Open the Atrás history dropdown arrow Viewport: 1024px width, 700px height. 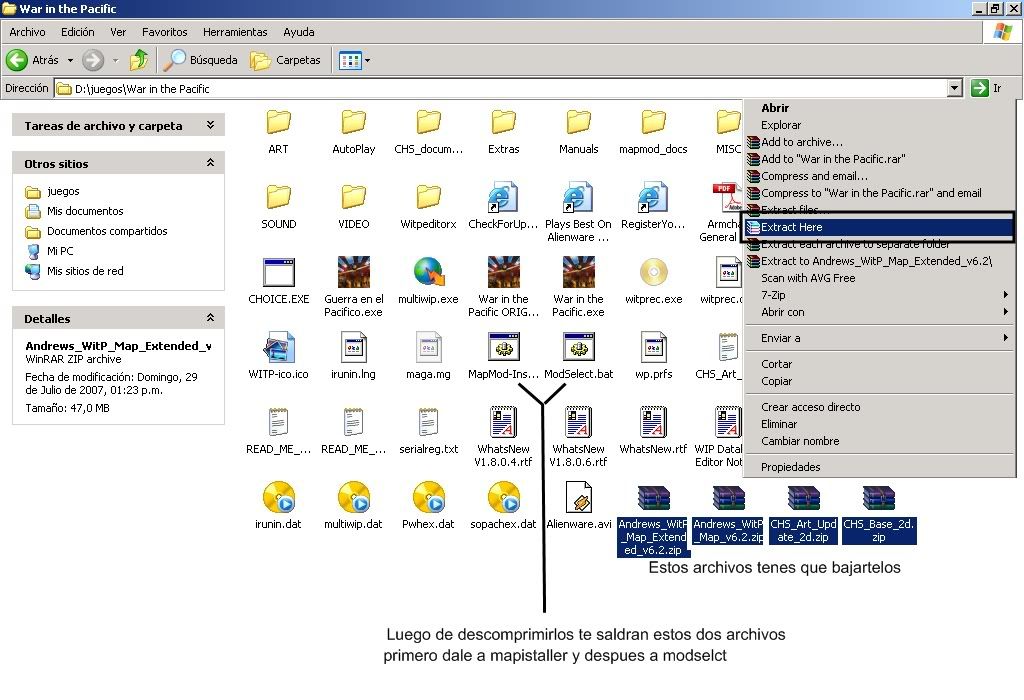pos(70,60)
